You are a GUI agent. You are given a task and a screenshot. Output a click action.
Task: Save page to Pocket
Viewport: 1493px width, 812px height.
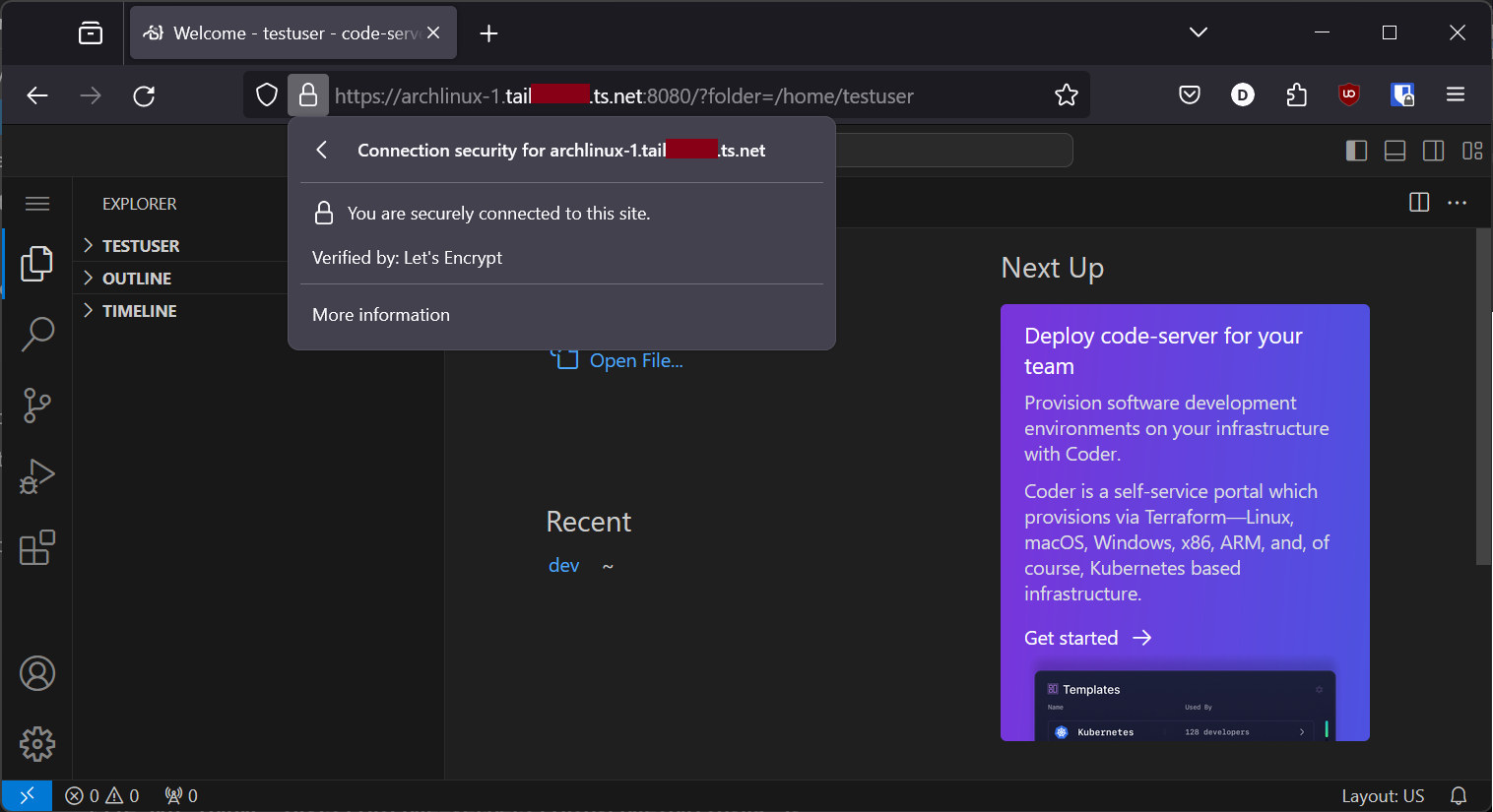pyautogui.click(x=1190, y=95)
